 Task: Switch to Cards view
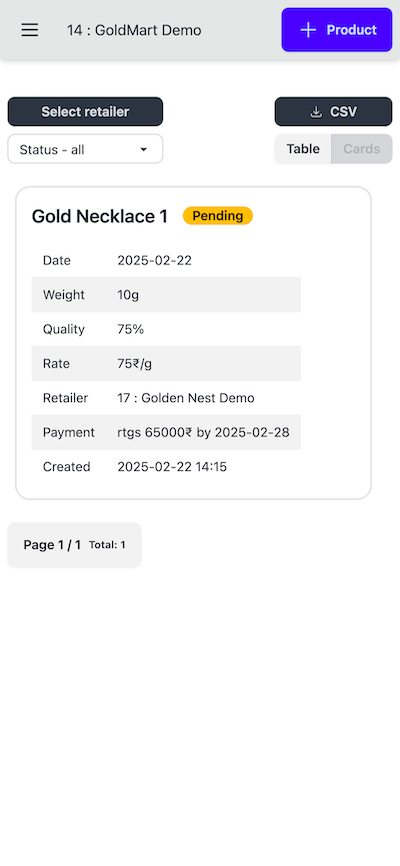click(362, 149)
